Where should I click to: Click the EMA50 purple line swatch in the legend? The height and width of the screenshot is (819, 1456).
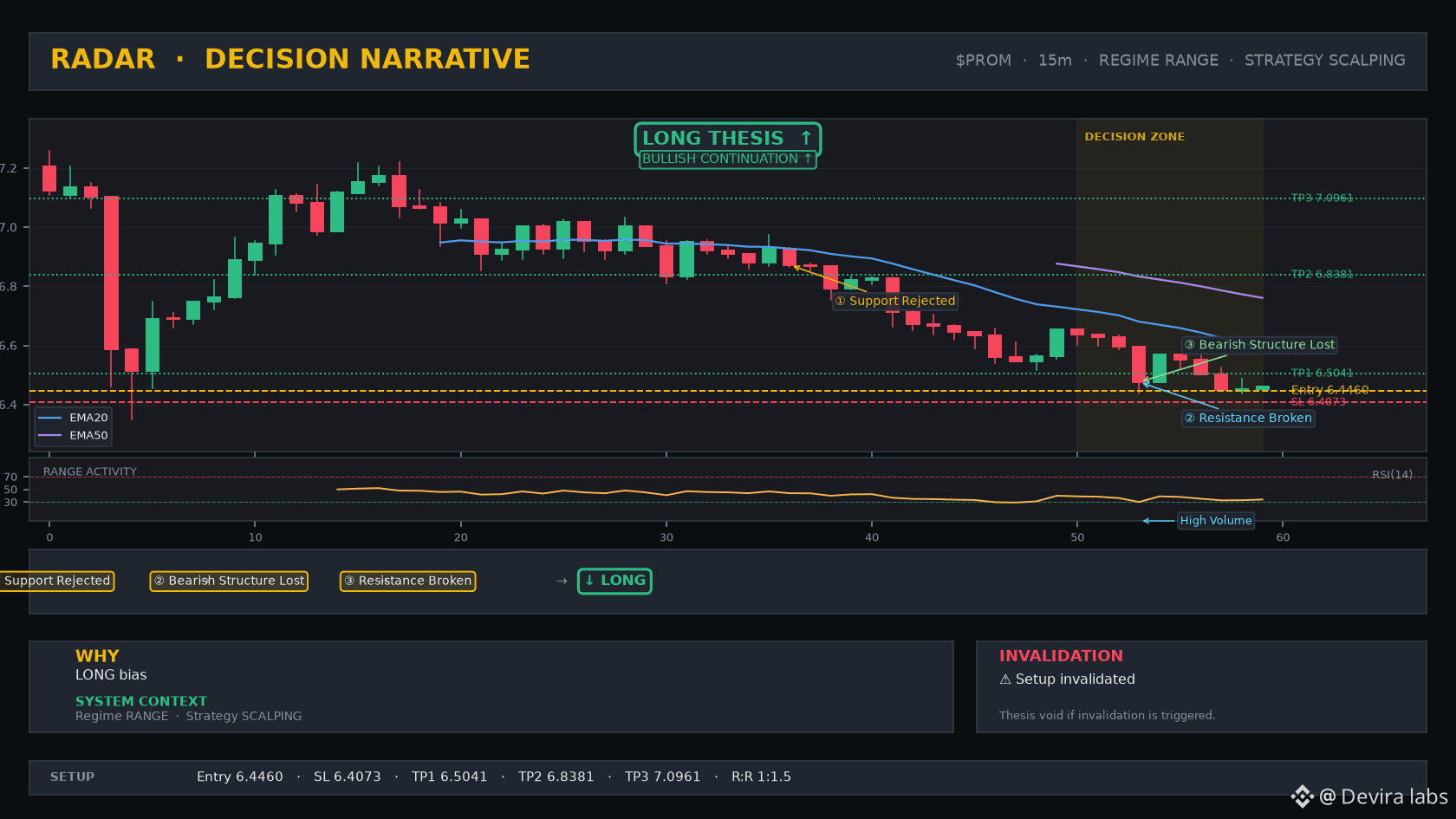coord(50,436)
